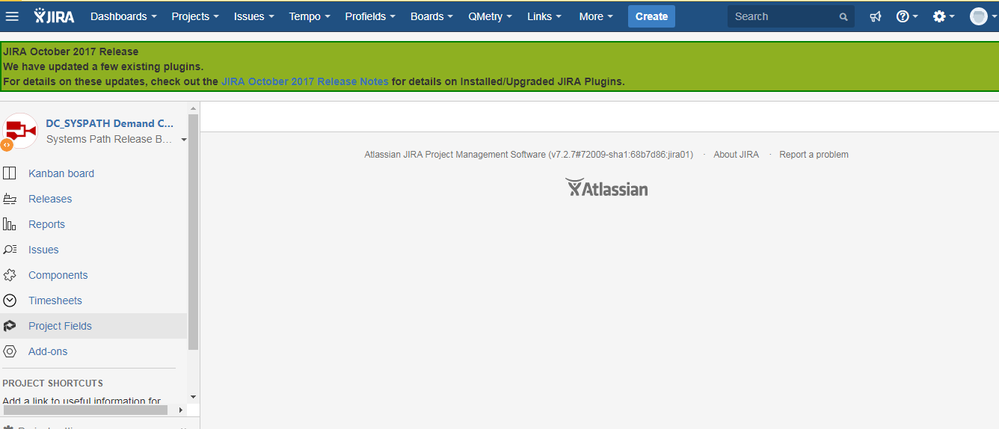This screenshot has height=429, width=999.
Task: Click the Issues search icon
Action: [x=10, y=250]
